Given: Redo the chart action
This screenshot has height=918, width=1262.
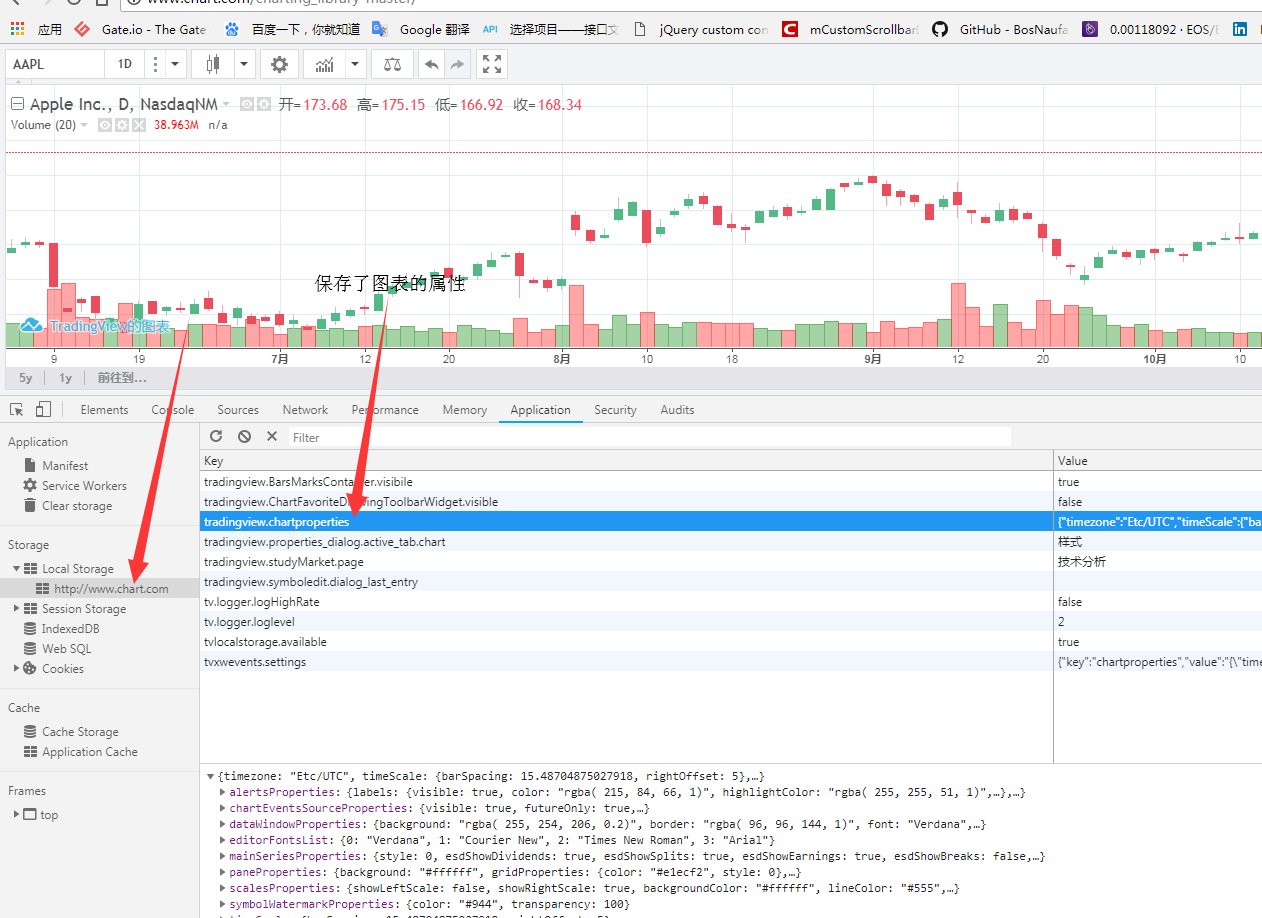Looking at the screenshot, I should pyautogui.click(x=457, y=64).
